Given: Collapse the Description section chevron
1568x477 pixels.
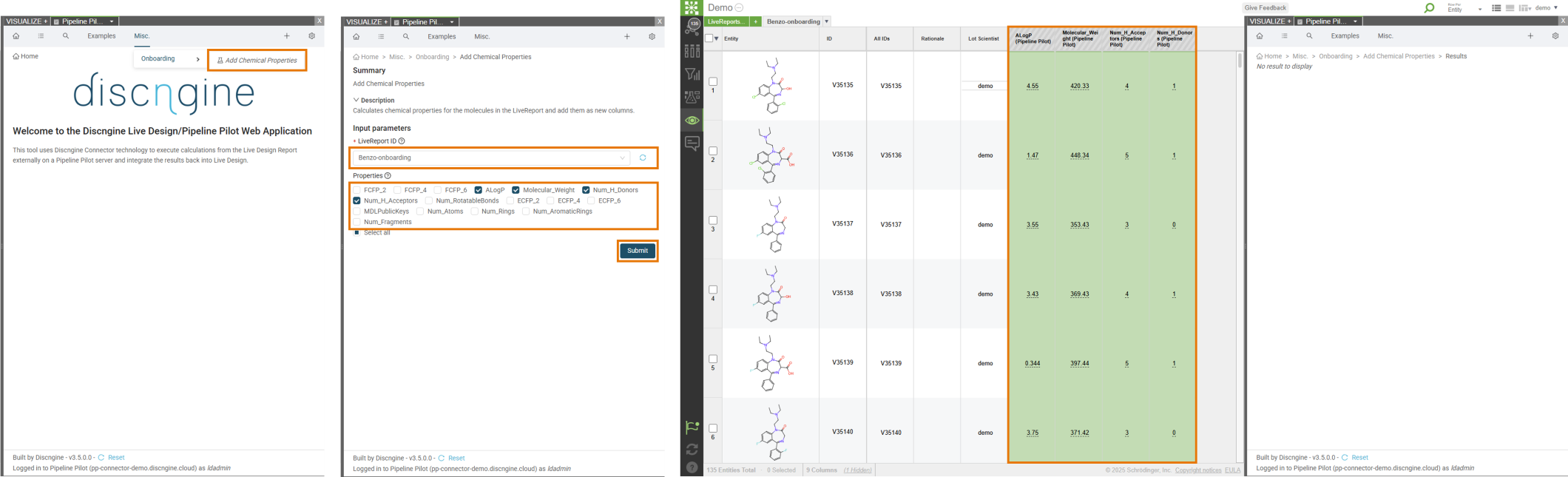Looking at the screenshot, I should tap(356, 100).
